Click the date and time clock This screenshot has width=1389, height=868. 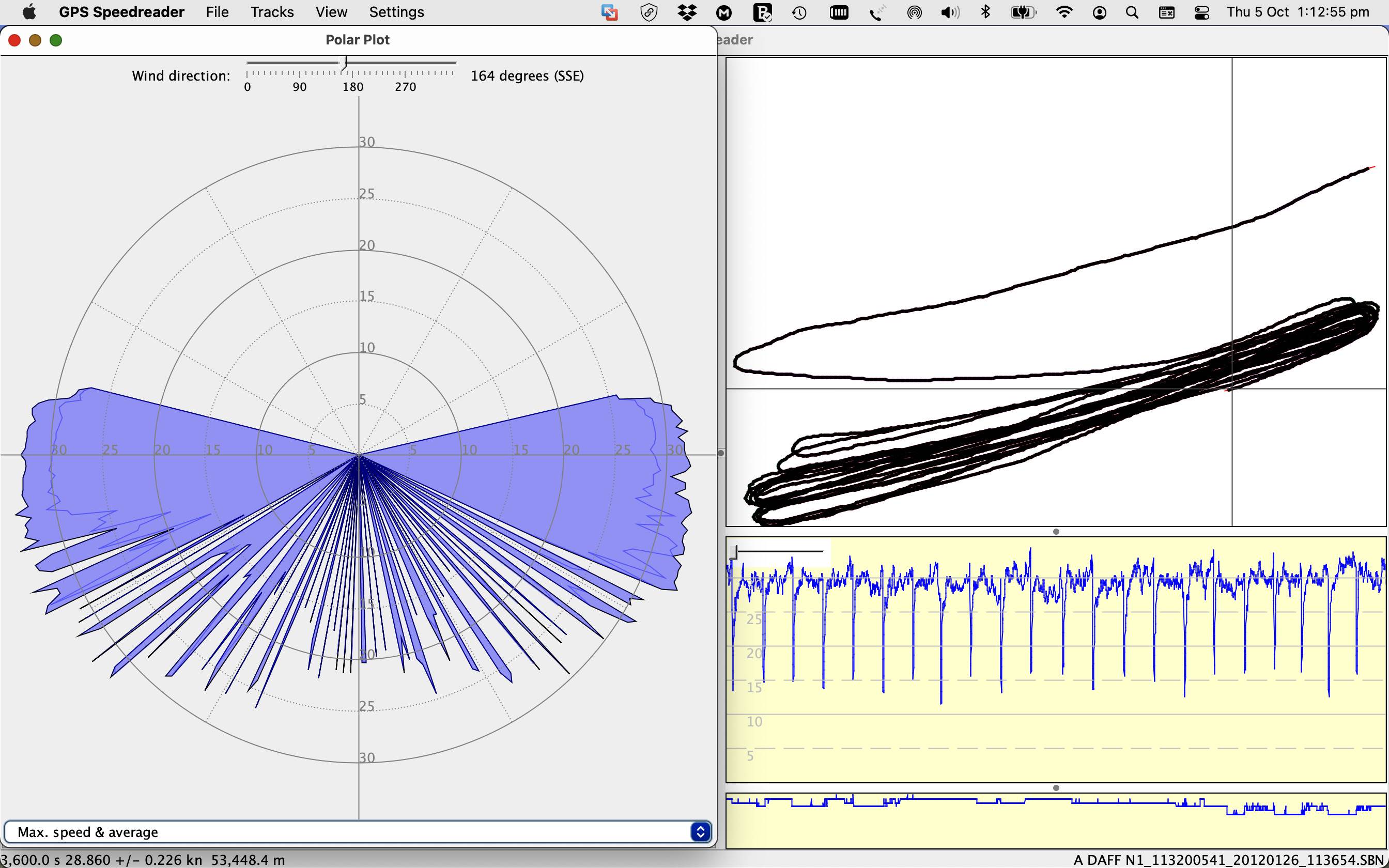pyautogui.click(x=1297, y=12)
